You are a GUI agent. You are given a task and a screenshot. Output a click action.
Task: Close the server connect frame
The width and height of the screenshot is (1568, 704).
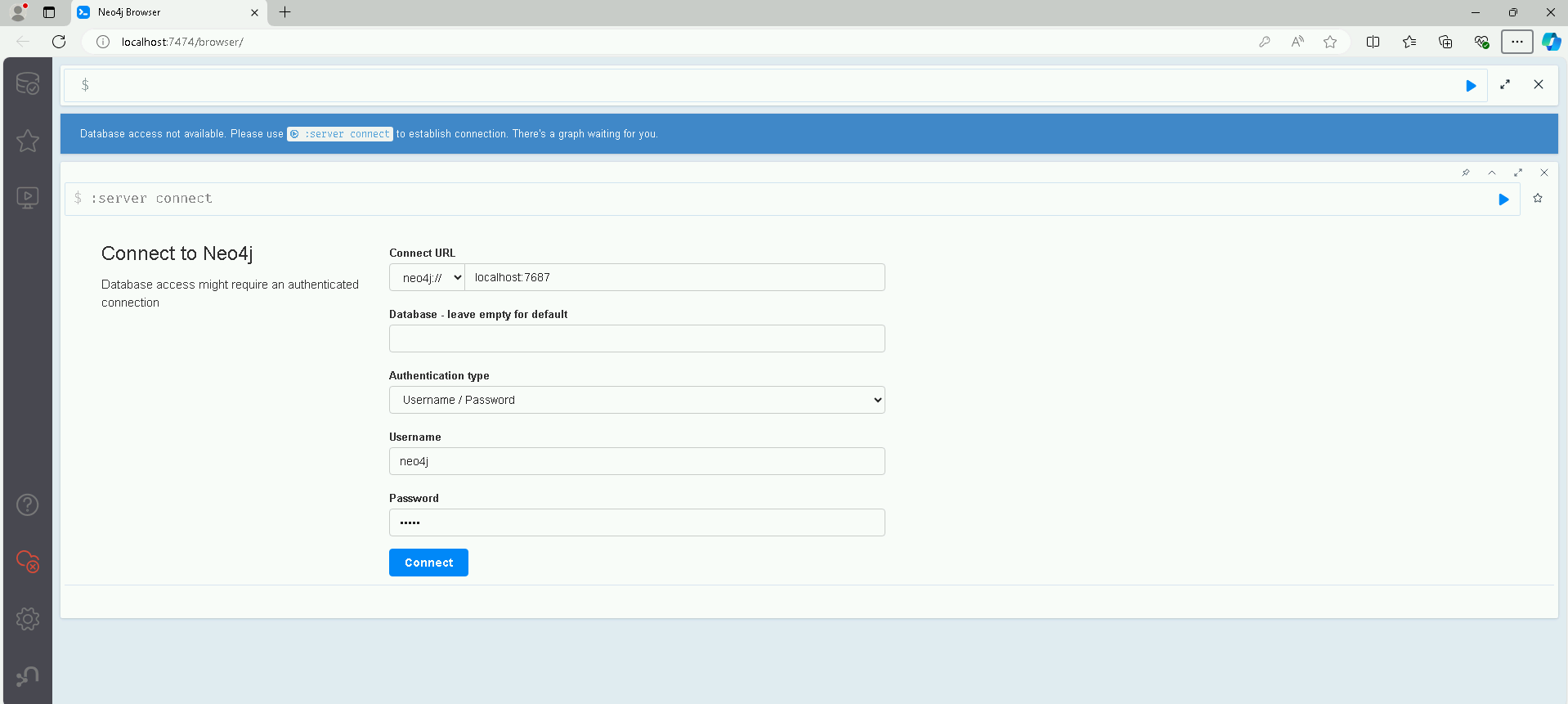1544,173
